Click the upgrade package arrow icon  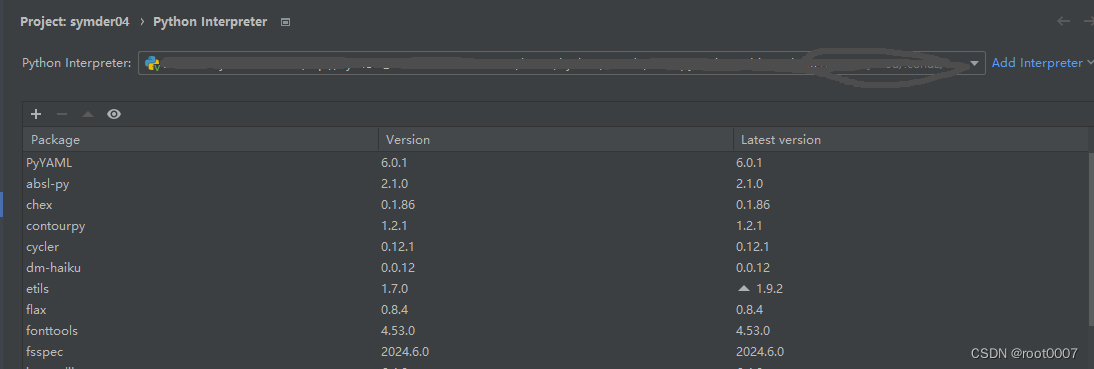tap(88, 114)
